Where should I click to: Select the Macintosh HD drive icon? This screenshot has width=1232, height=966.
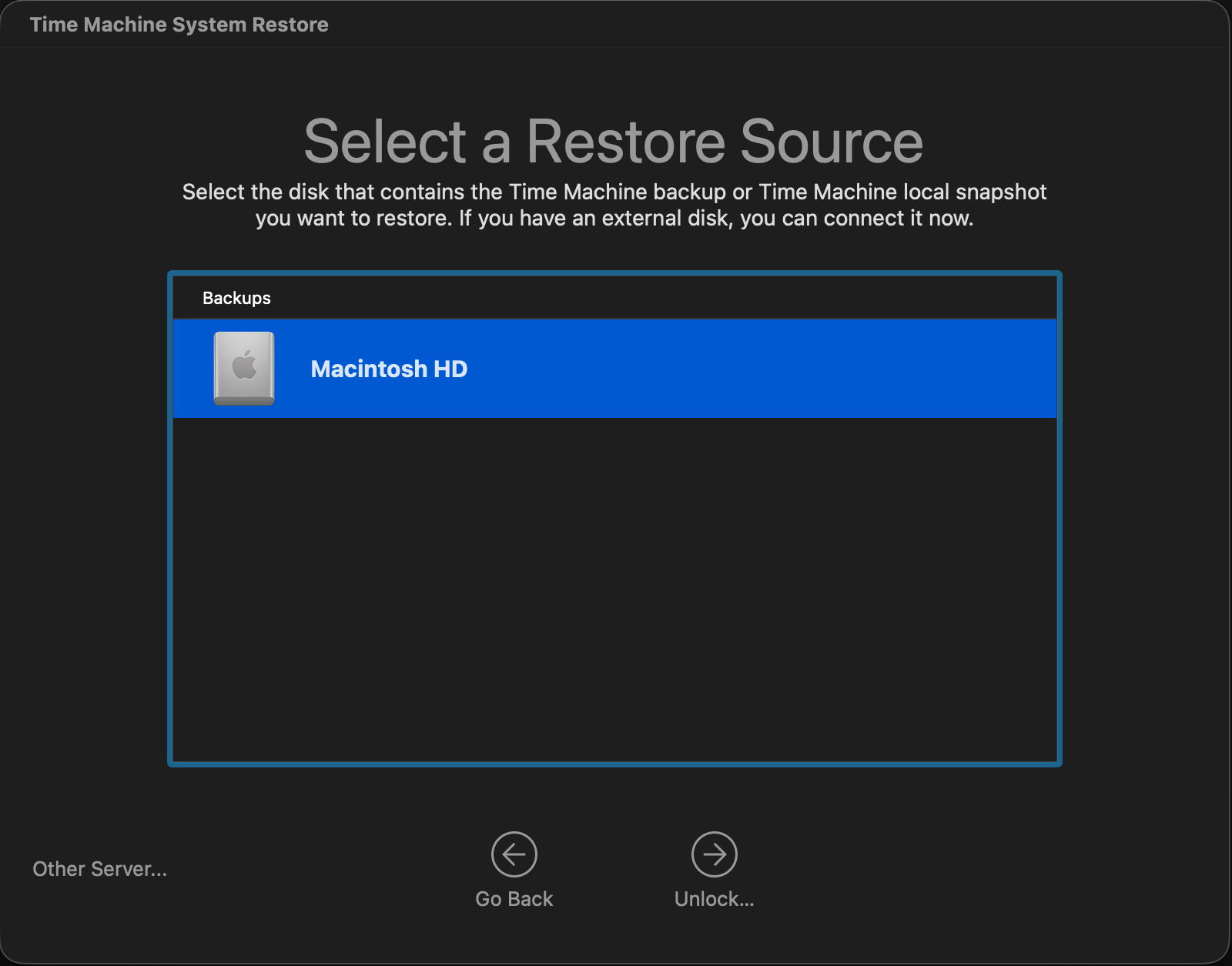pyautogui.click(x=244, y=369)
